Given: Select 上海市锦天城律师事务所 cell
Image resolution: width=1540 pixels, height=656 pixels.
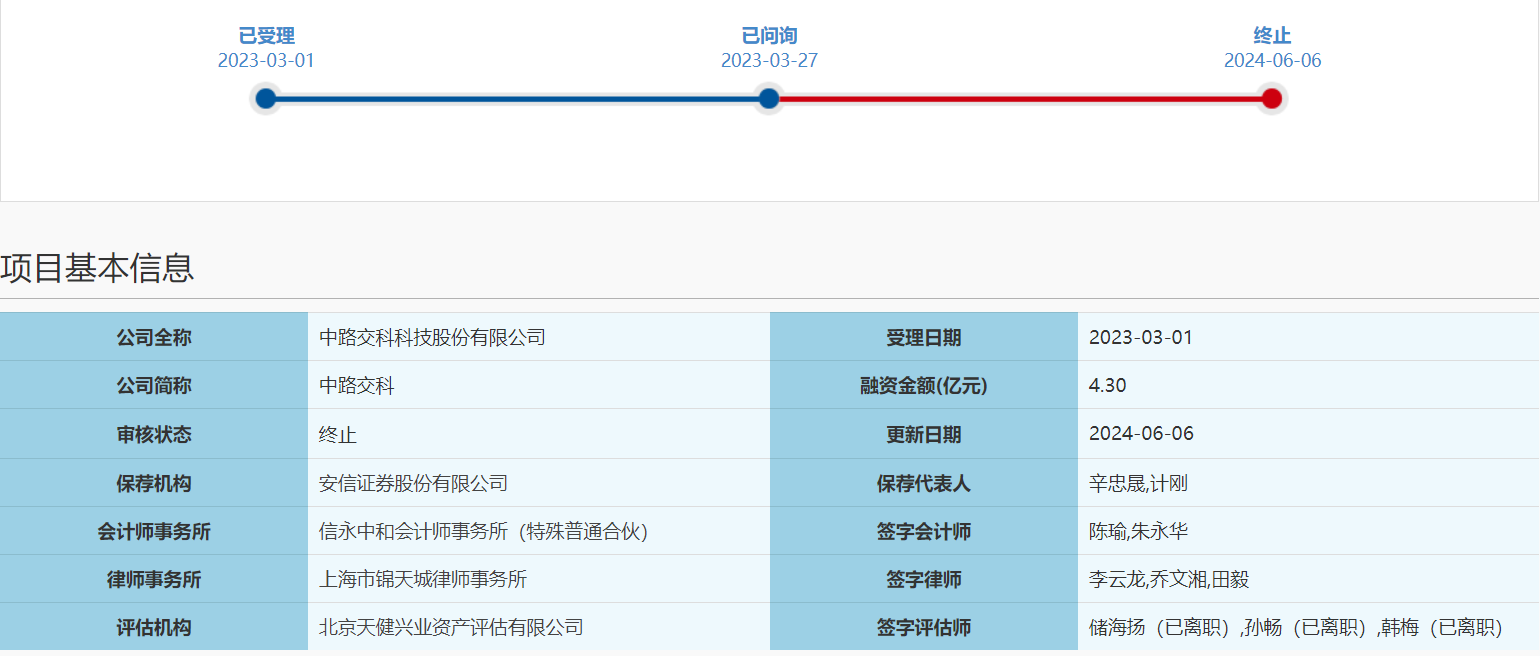Looking at the screenshot, I should tap(539, 579).
